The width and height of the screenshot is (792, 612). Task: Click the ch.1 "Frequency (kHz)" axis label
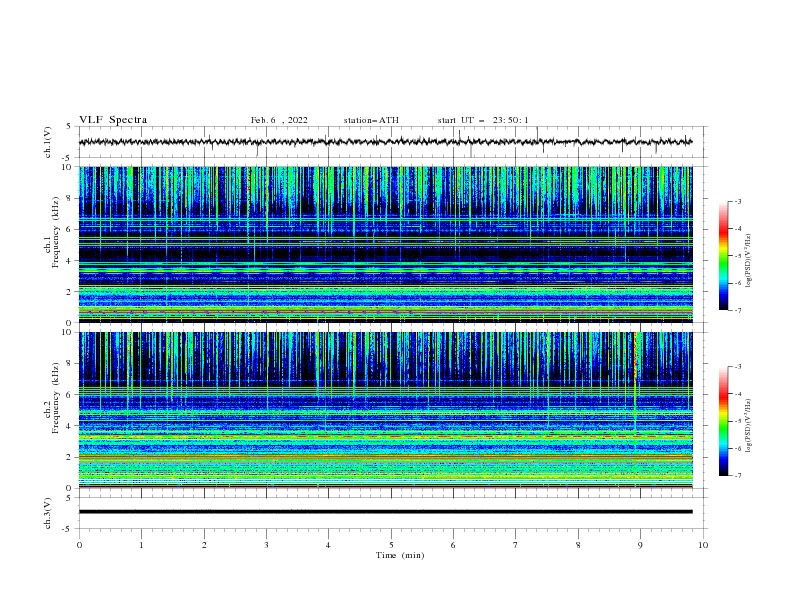56,232
